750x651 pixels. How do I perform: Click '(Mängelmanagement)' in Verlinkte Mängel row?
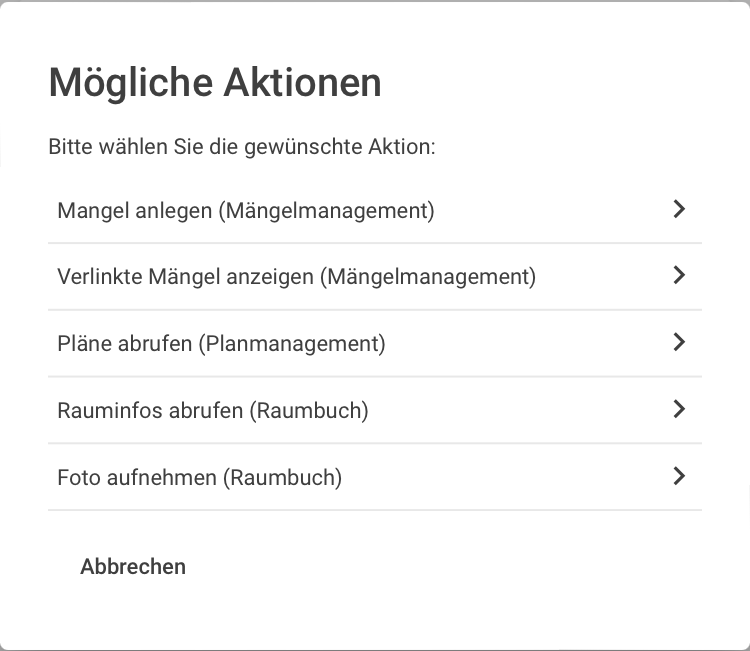pyautogui.click(x=428, y=277)
